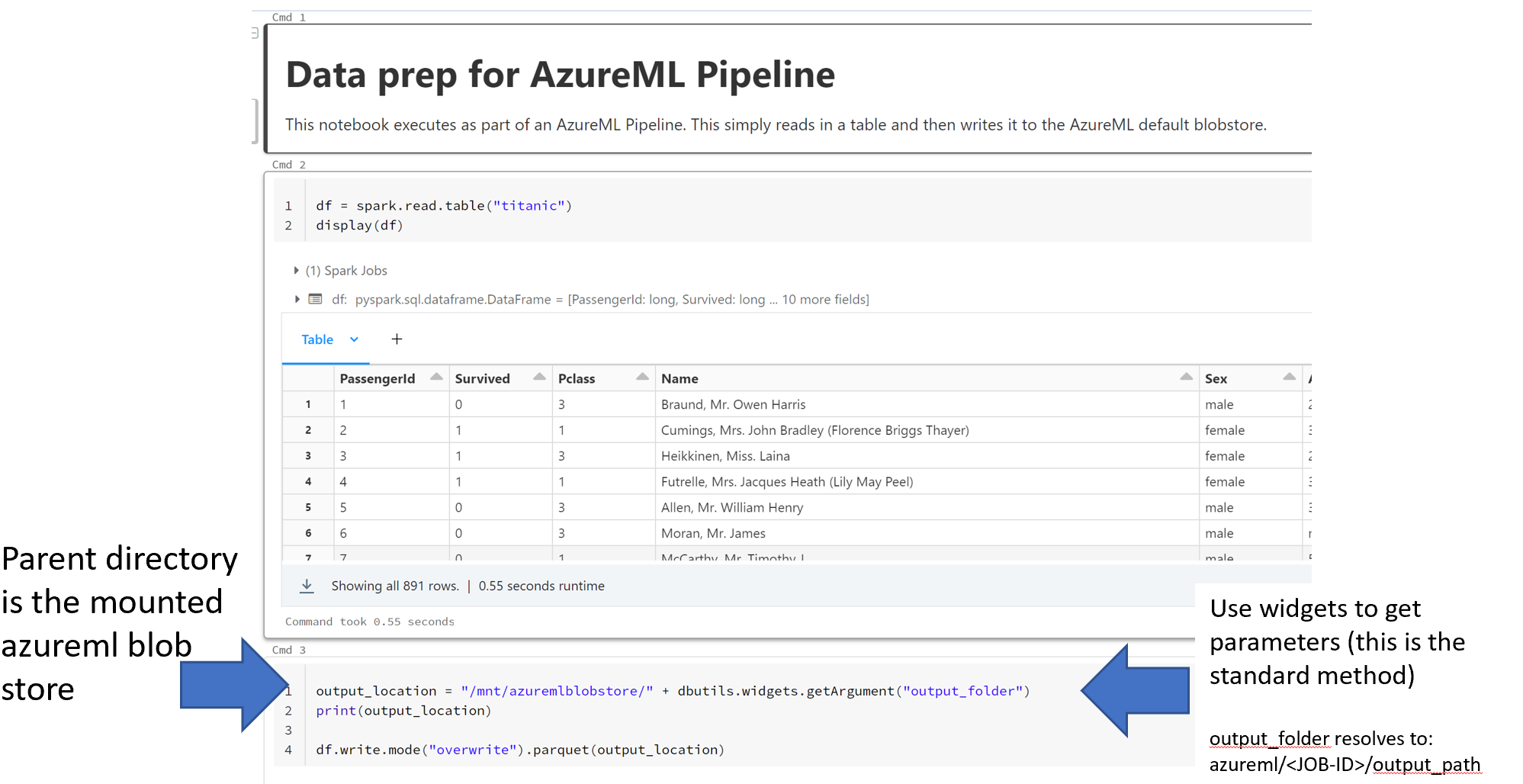Expand the (1) Spark Jobs section
Screen dimensions: 1523x784
(296, 271)
